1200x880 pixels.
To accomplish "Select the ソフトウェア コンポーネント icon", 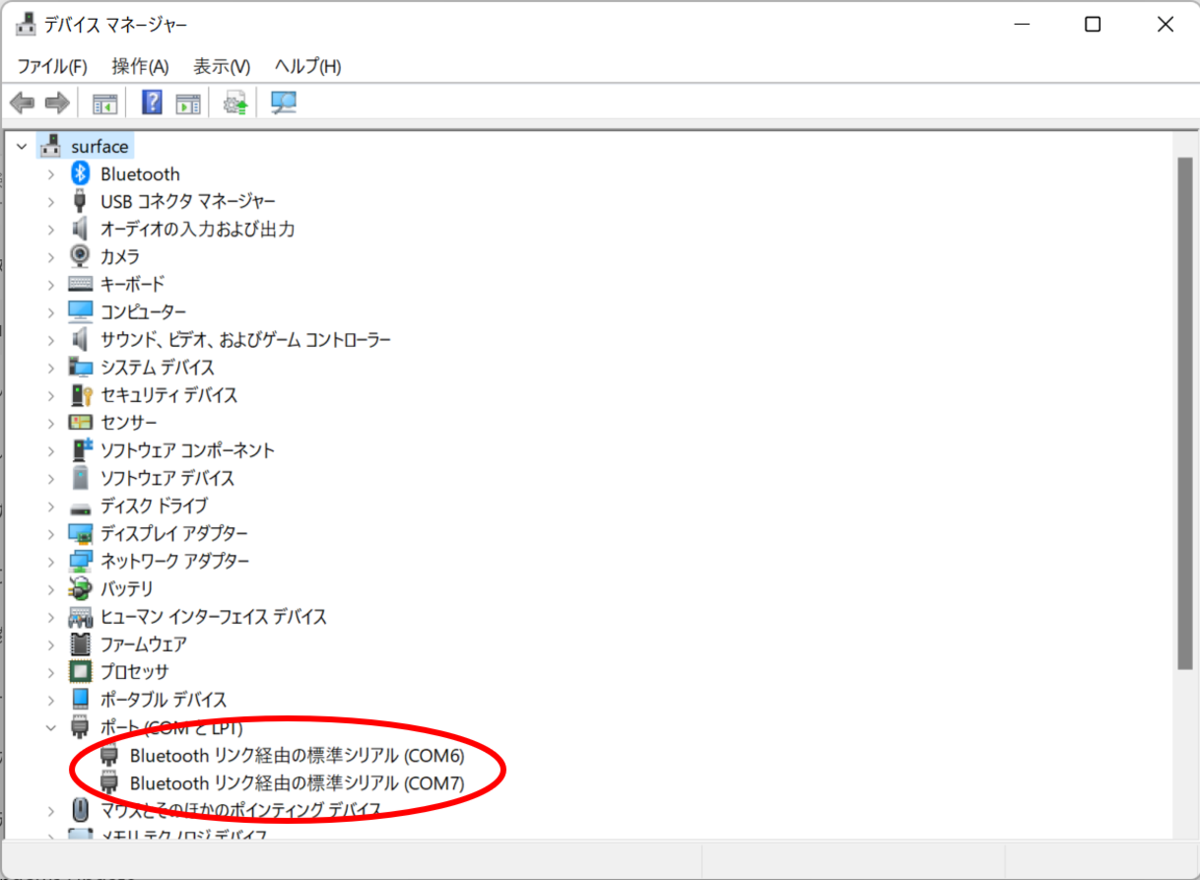I will coord(81,450).
